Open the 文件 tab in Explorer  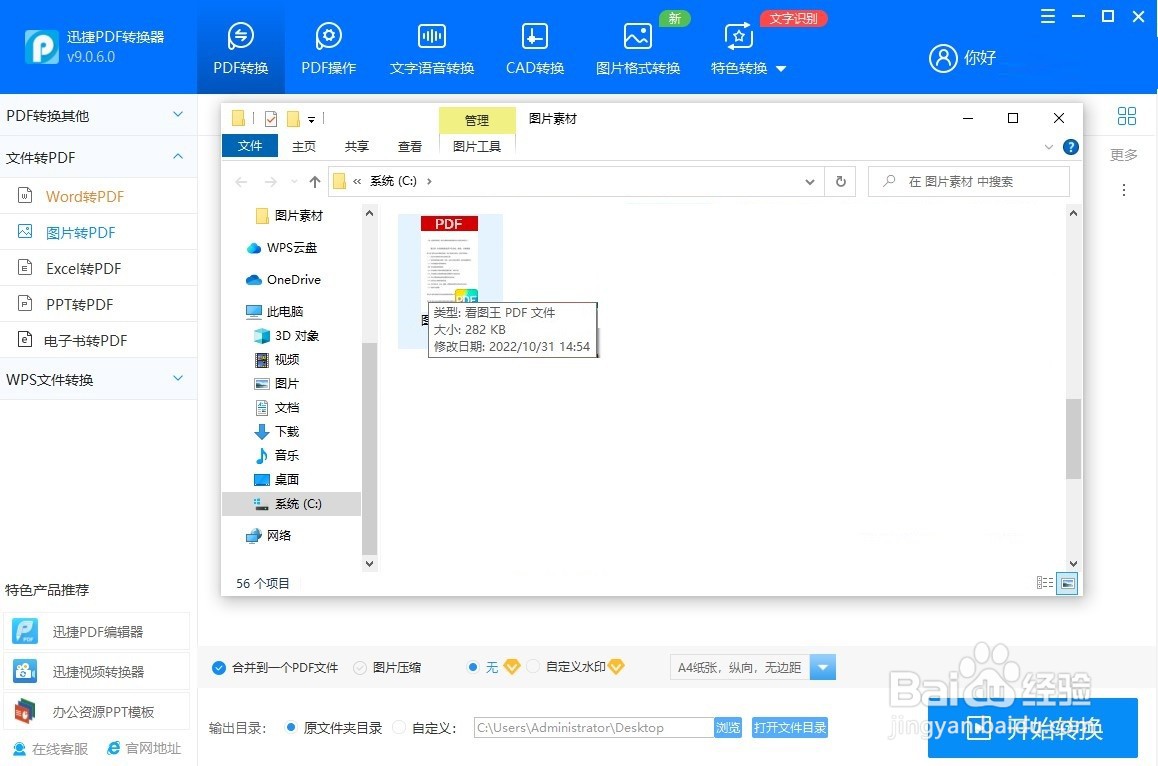pyautogui.click(x=250, y=146)
